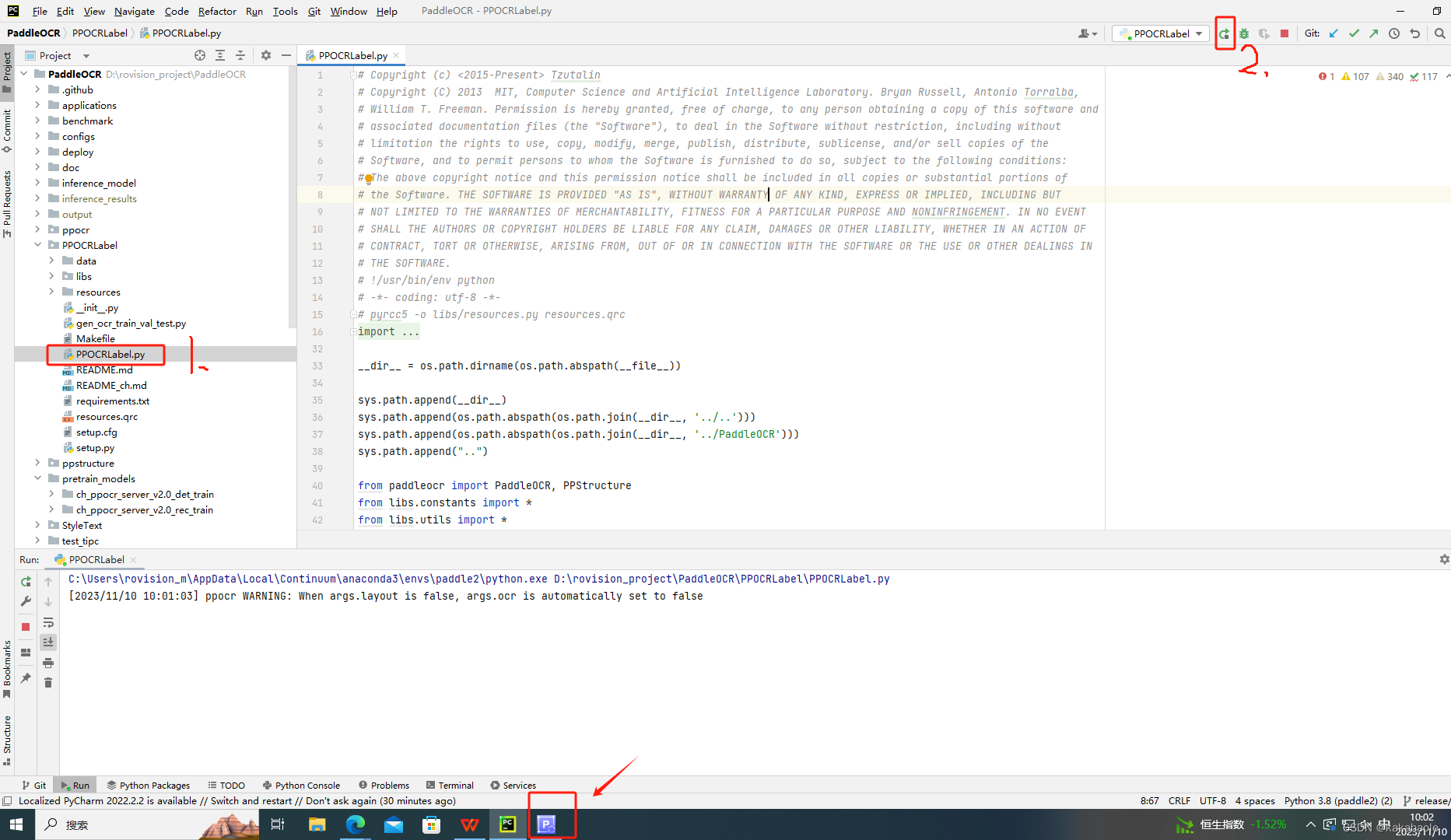Select PPOCRLabel.py in project tree

(x=110, y=354)
